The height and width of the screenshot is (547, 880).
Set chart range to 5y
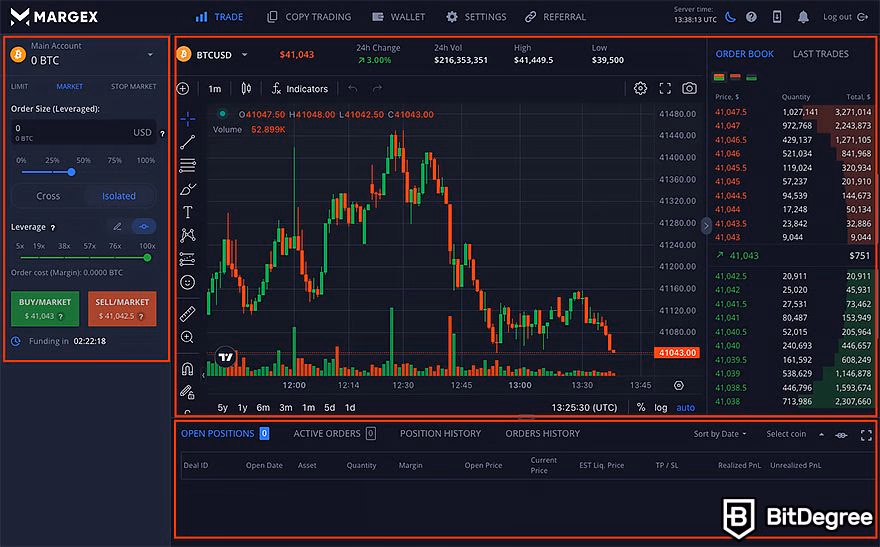[223, 408]
